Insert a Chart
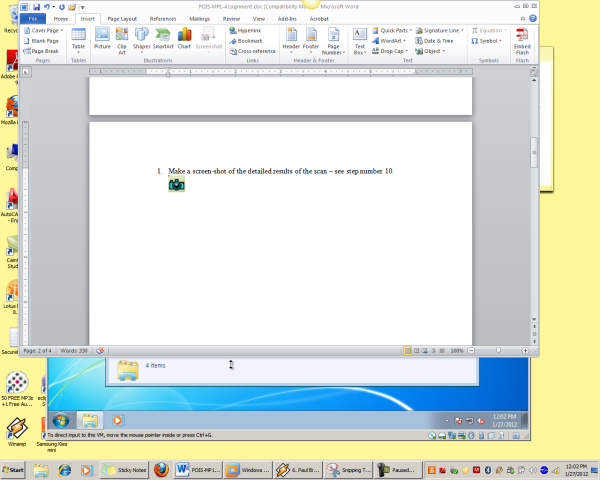The height and width of the screenshot is (480, 600). [184, 39]
